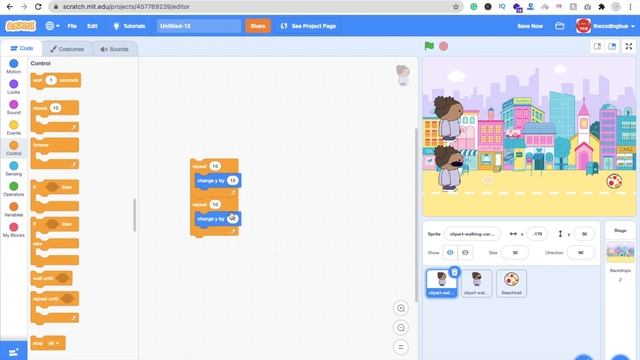Open the Edit menu
The height and width of the screenshot is (360, 640).
pos(92,26)
